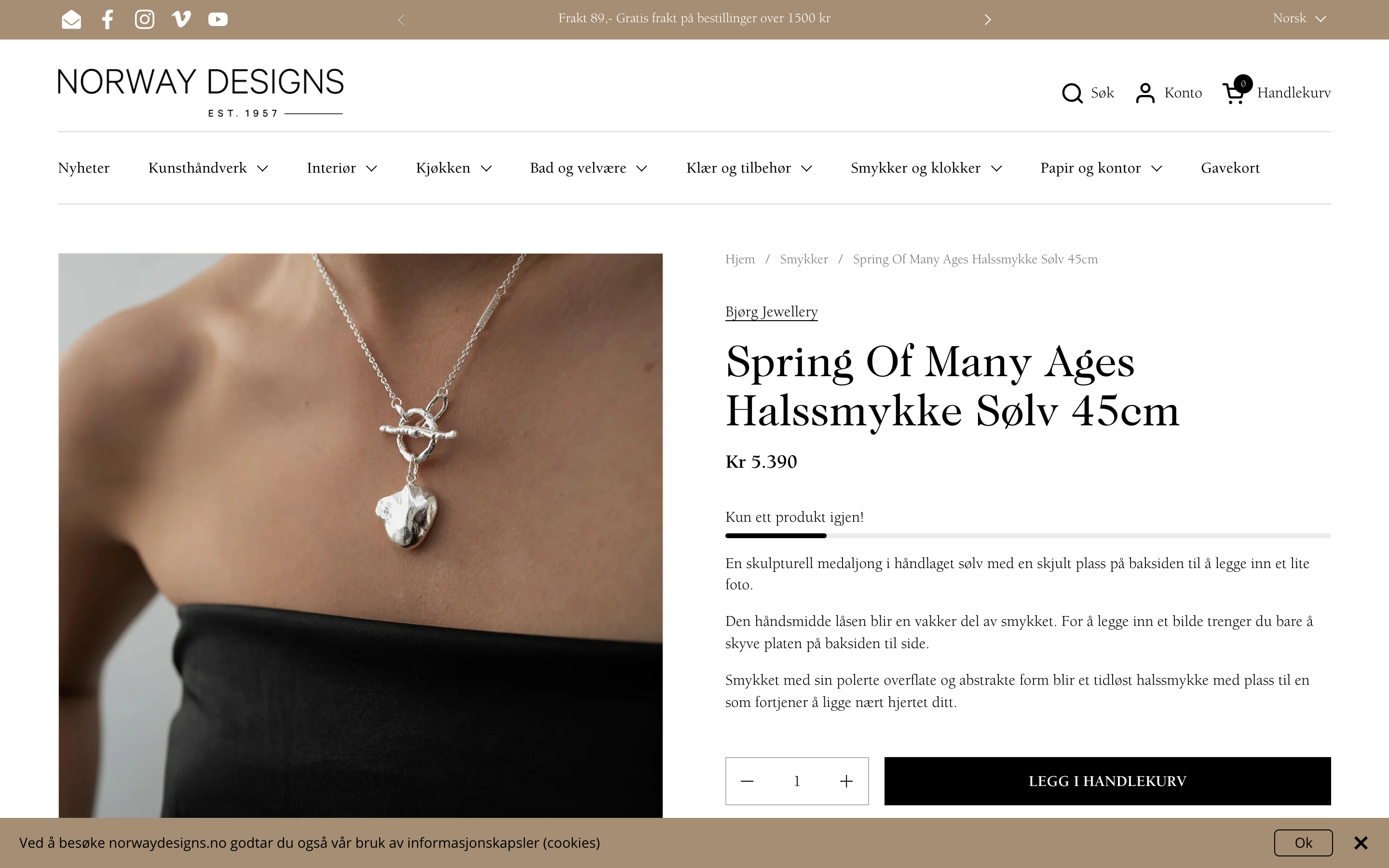Open the Konto user icon

point(1145,93)
